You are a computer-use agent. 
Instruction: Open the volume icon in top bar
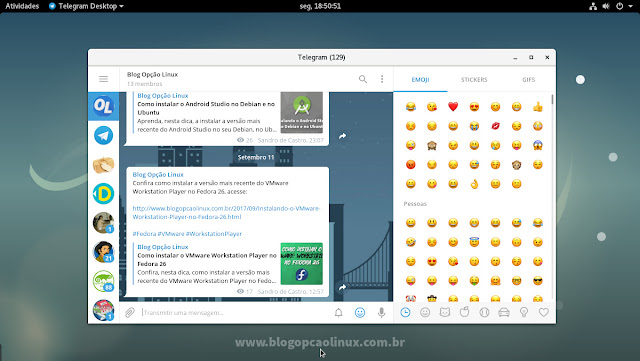click(x=606, y=6)
